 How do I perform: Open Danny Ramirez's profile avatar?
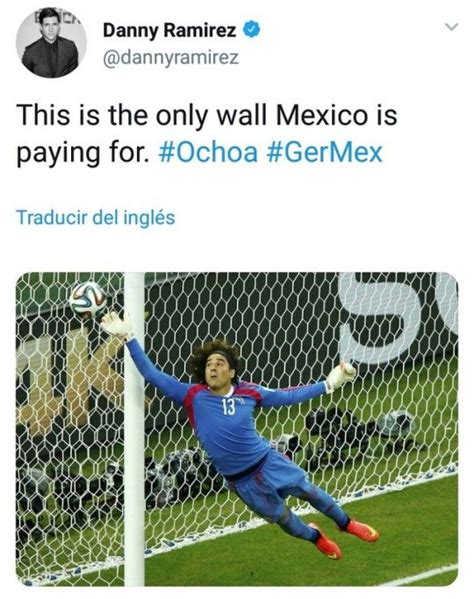point(51,42)
